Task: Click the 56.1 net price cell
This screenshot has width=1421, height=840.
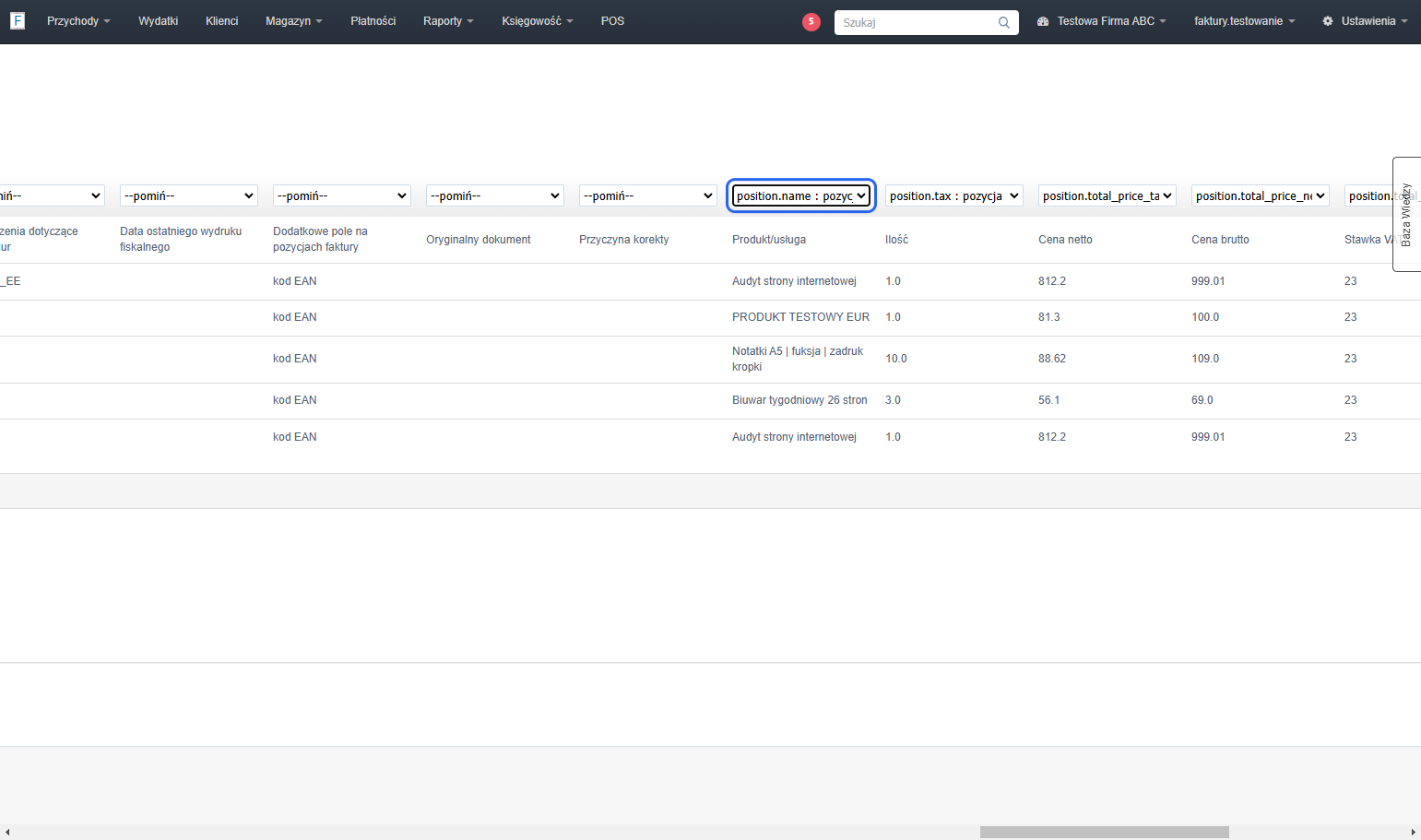Action: coord(1048,400)
